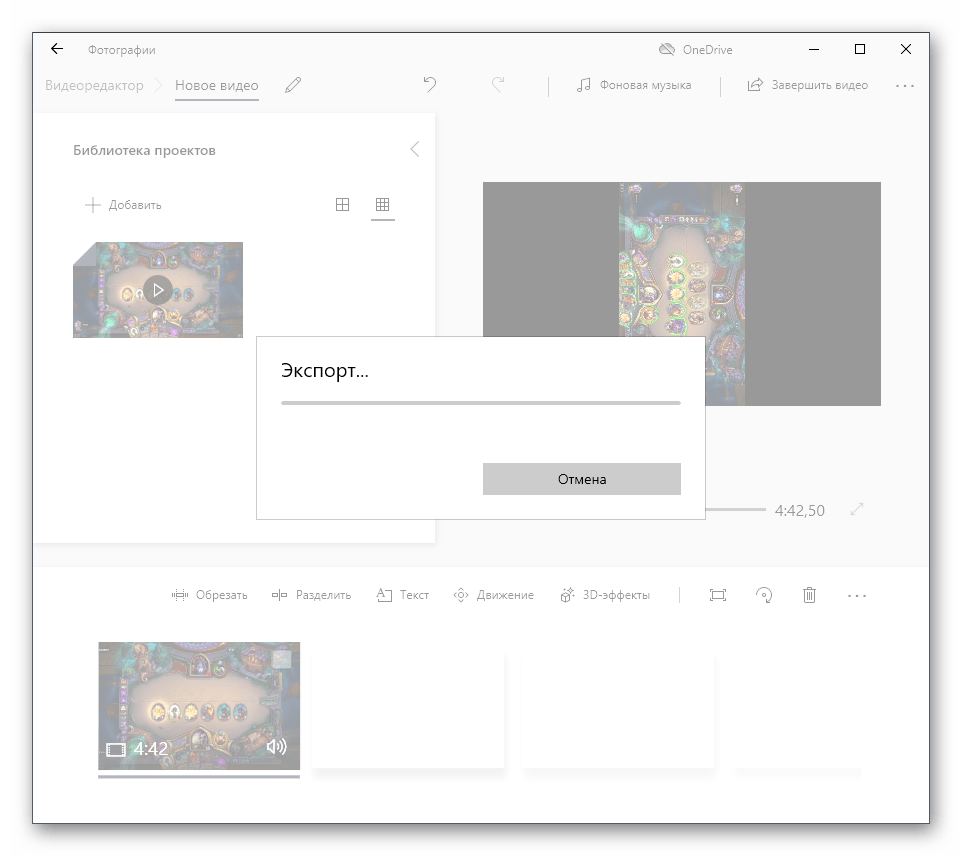The height and width of the screenshot is (856, 962).
Task: Click the redo arrow icon
Action: 498,85
